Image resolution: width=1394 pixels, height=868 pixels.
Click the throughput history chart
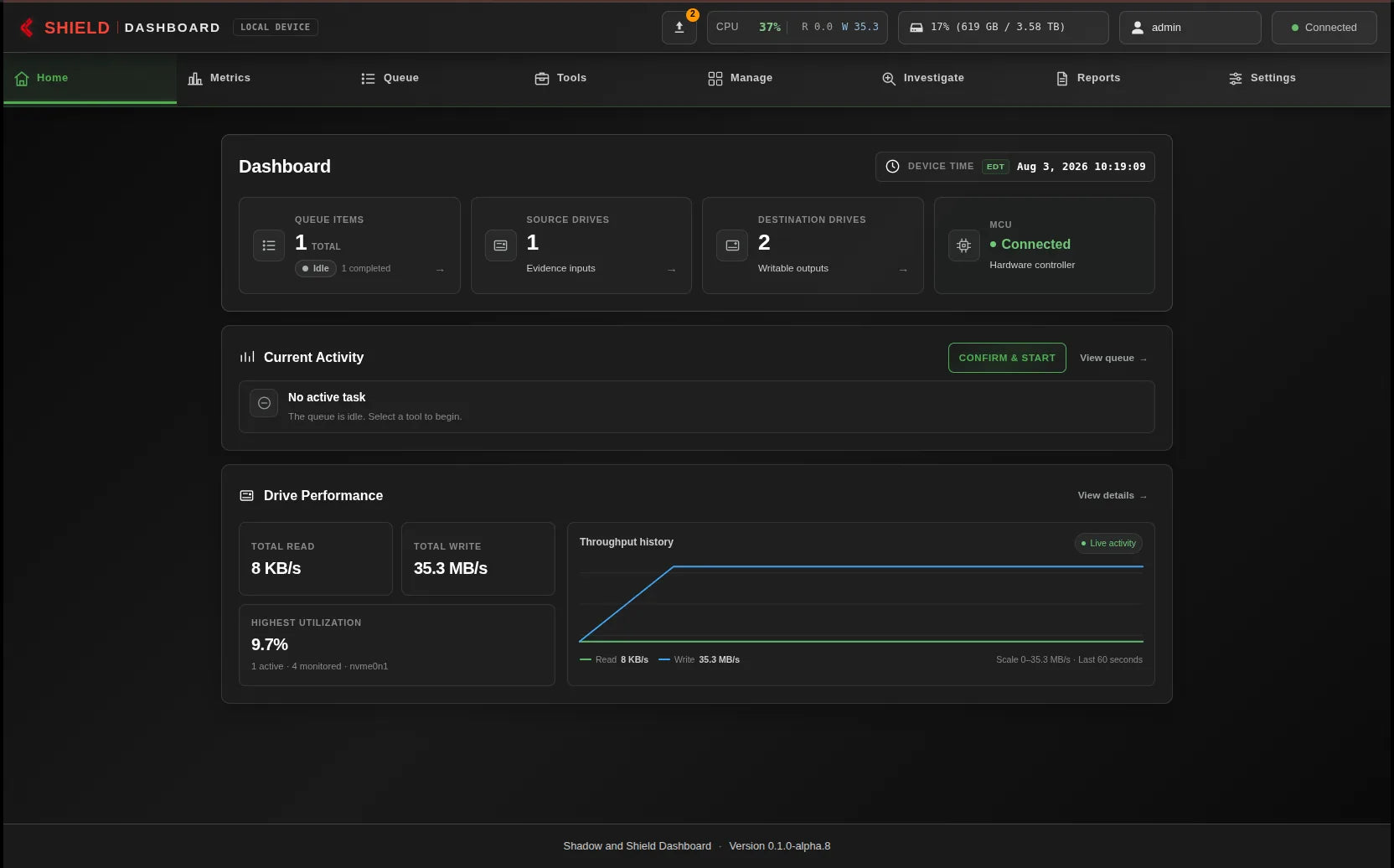[x=861, y=603]
